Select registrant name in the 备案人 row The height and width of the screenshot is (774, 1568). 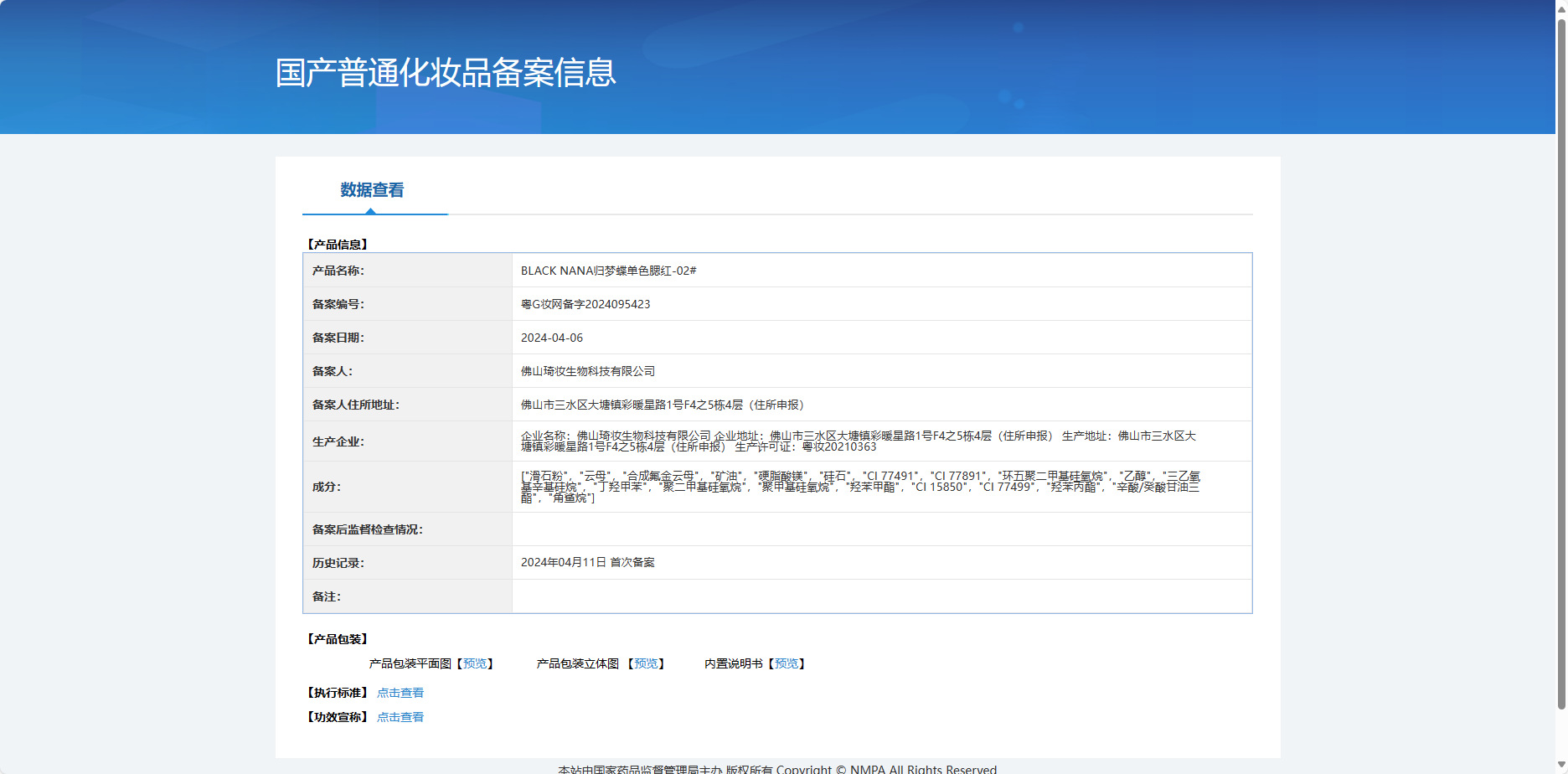tap(588, 371)
